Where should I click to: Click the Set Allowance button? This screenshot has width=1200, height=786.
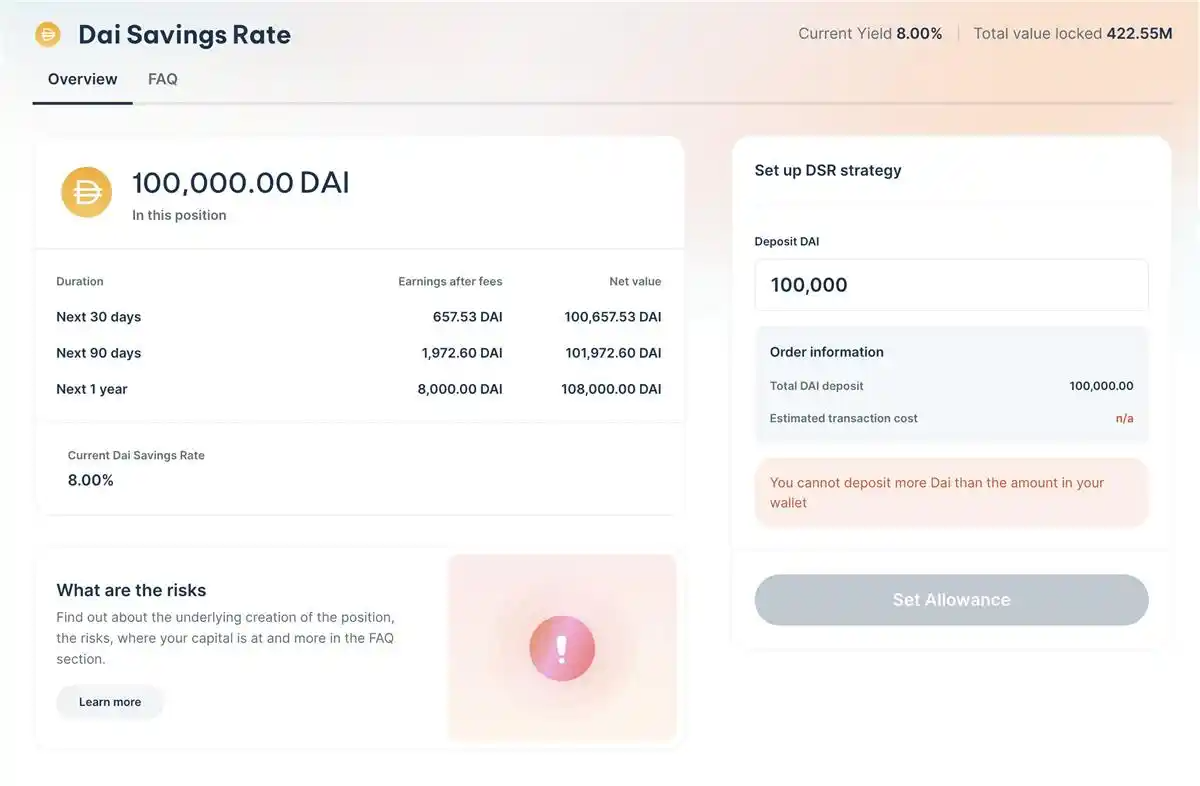coord(951,600)
